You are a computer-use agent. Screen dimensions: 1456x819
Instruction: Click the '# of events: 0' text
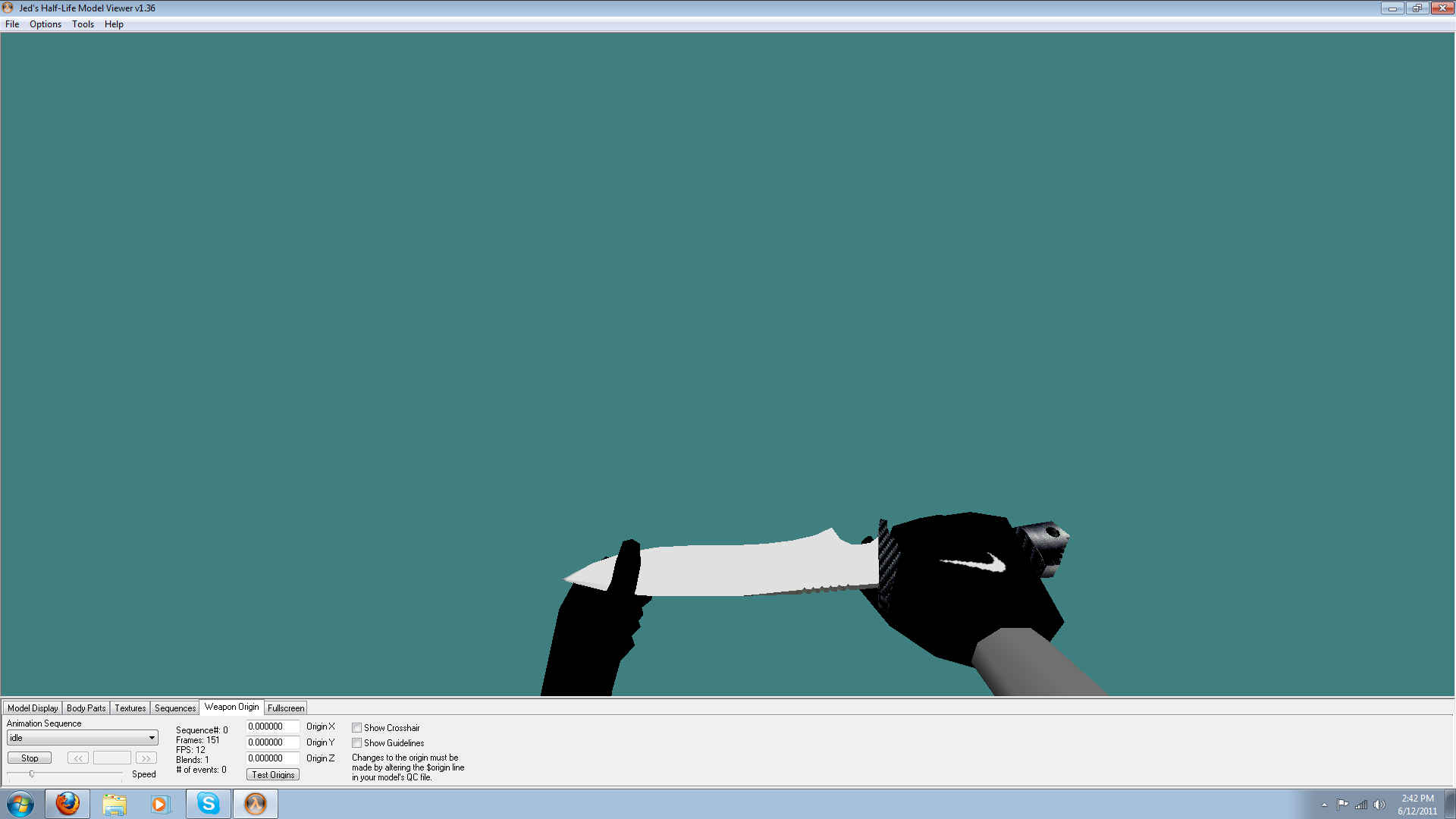point(201,770)
